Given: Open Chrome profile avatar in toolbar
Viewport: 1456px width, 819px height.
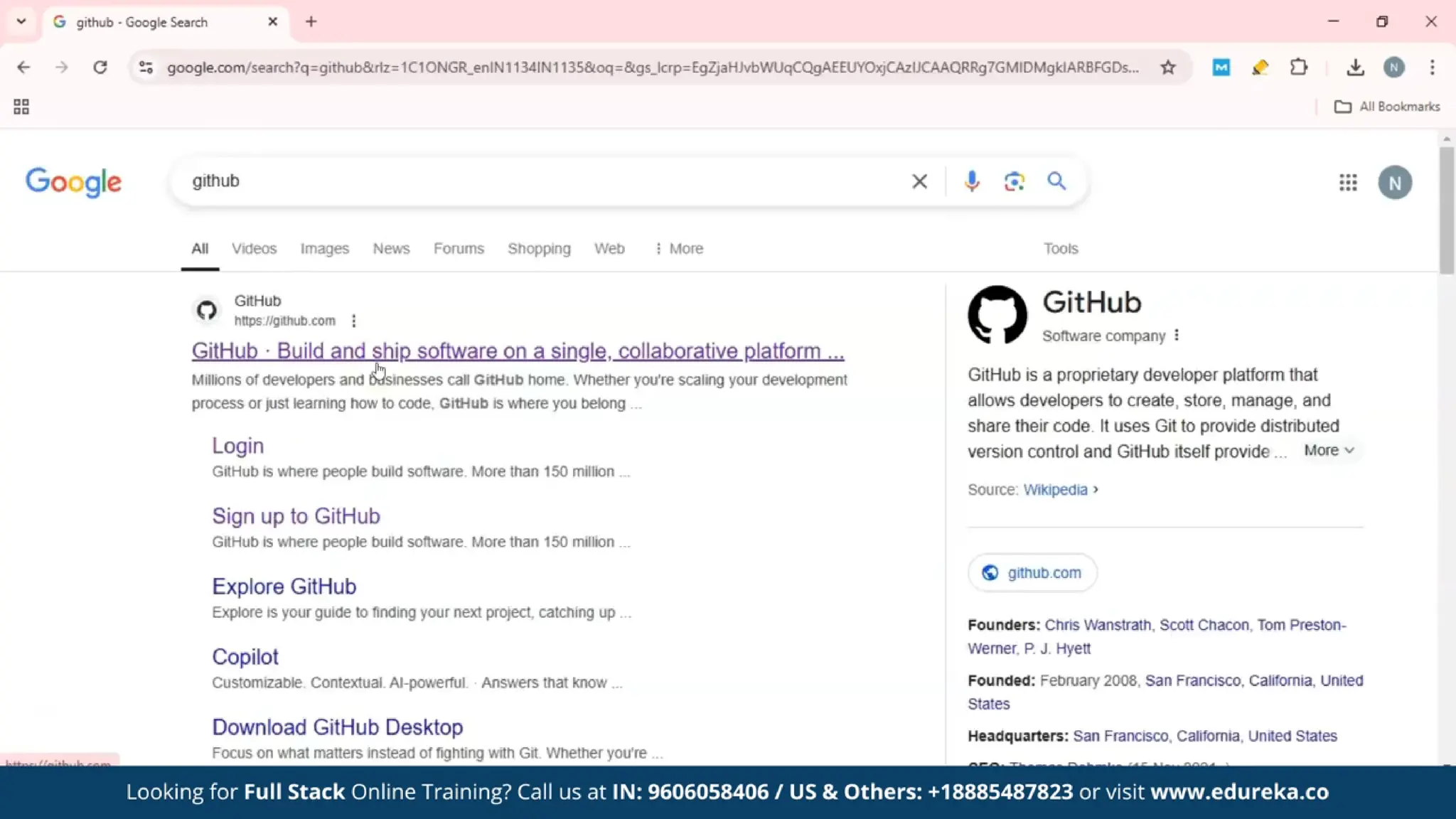Looking at the screenshot, I should [1394, 68].
